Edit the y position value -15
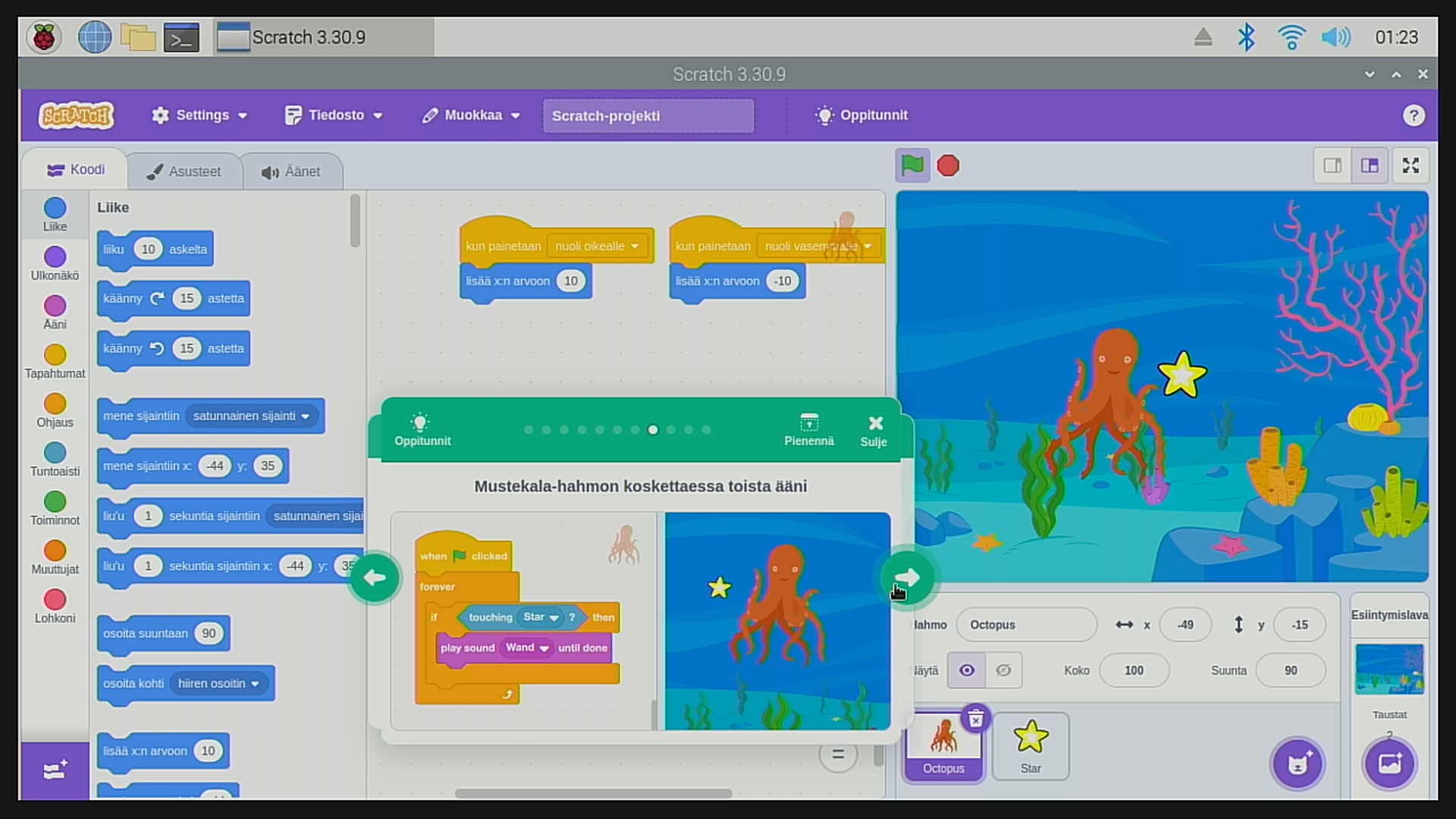 tap(1300, 625)
